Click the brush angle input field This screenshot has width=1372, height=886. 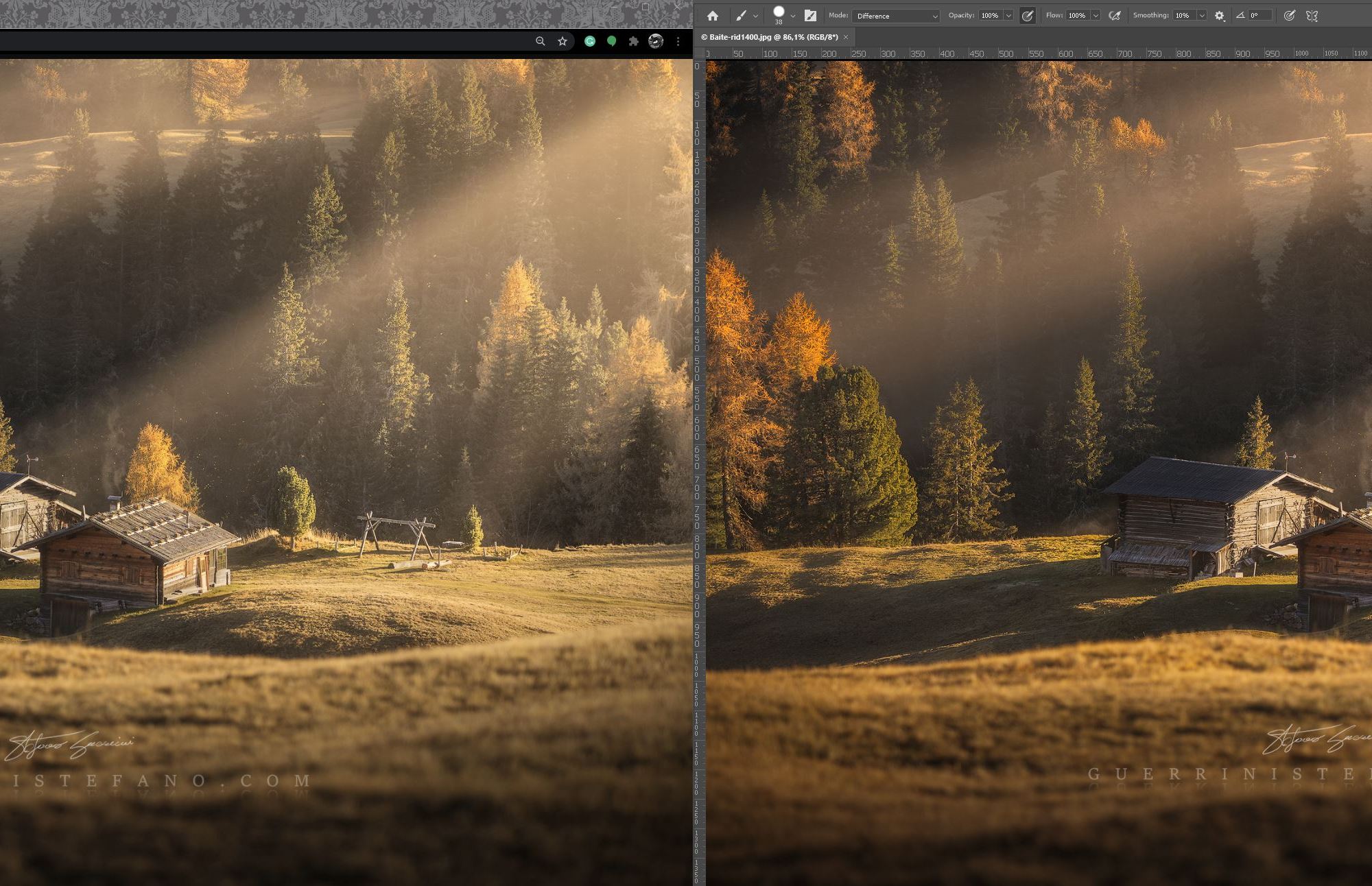1259,15
